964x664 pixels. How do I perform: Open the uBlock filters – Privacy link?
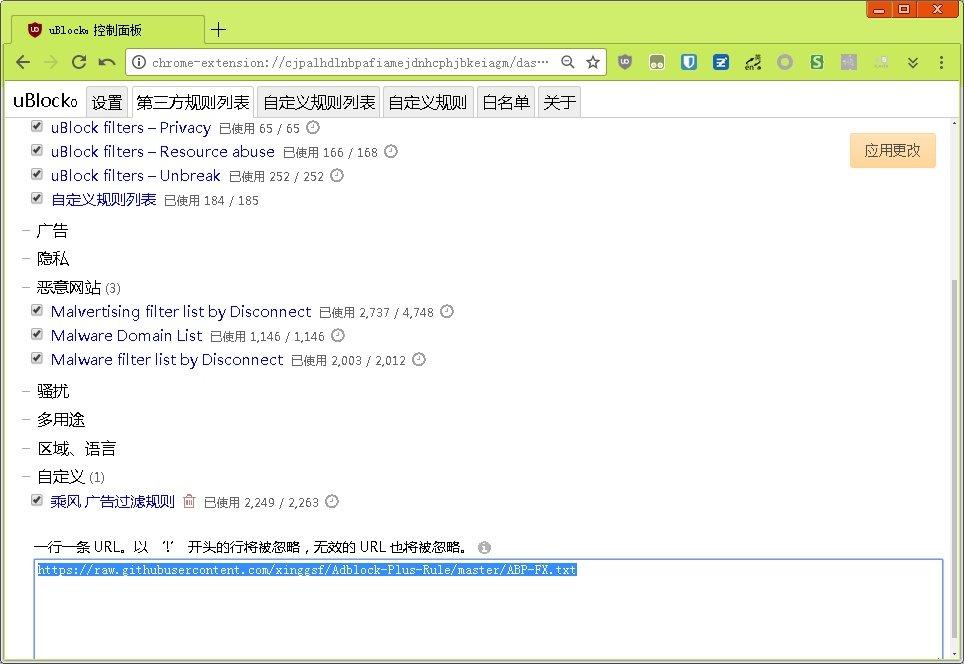[x=131, y=127]
